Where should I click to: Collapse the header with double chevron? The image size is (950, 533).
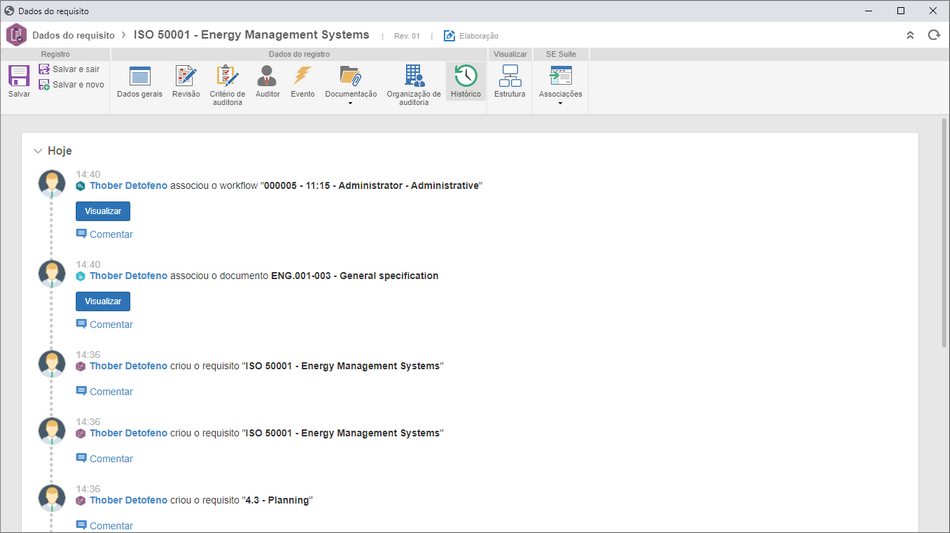[910, 36]
